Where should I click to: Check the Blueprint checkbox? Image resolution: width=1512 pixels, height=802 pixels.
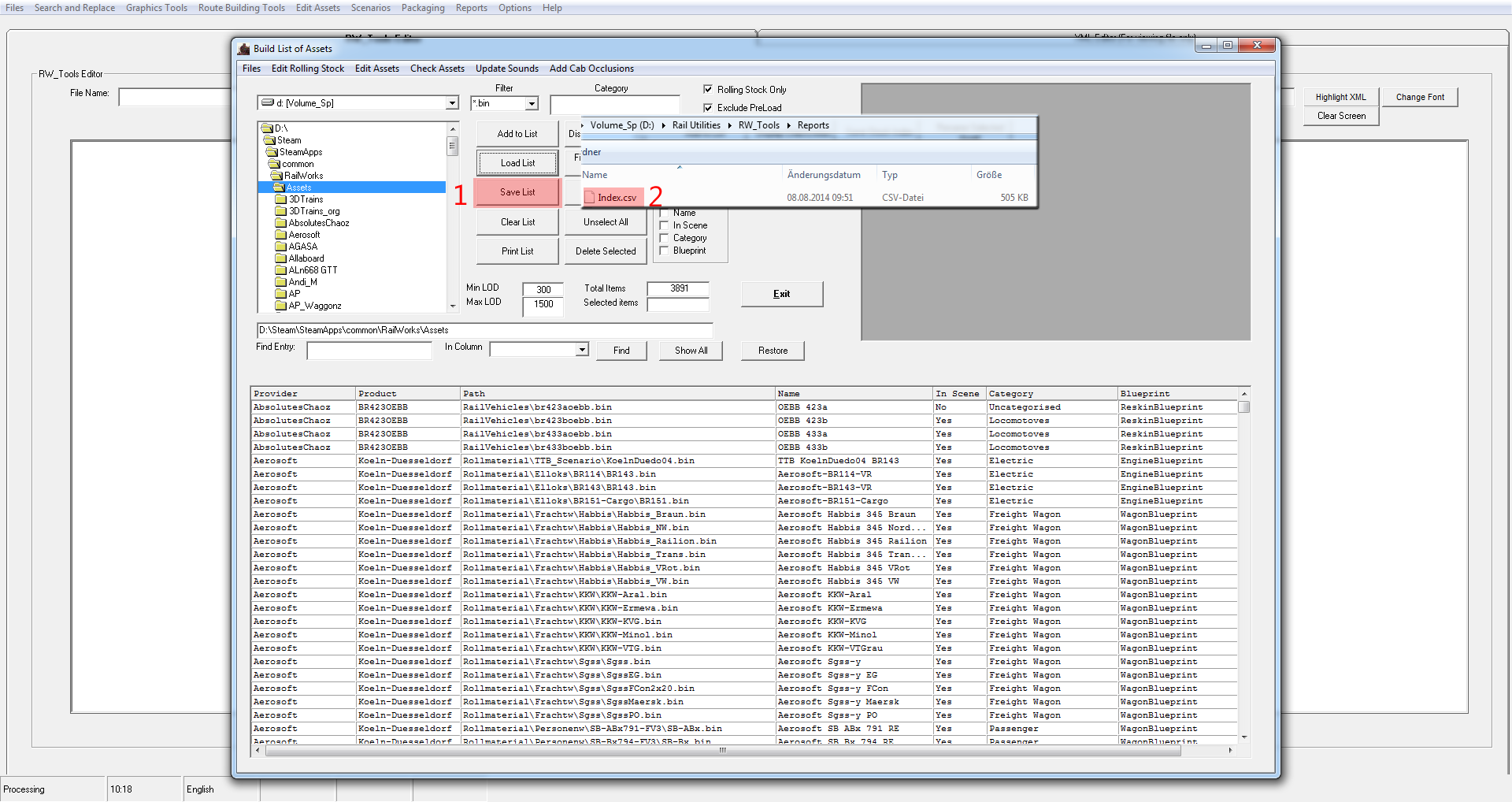tap(664, 251)
